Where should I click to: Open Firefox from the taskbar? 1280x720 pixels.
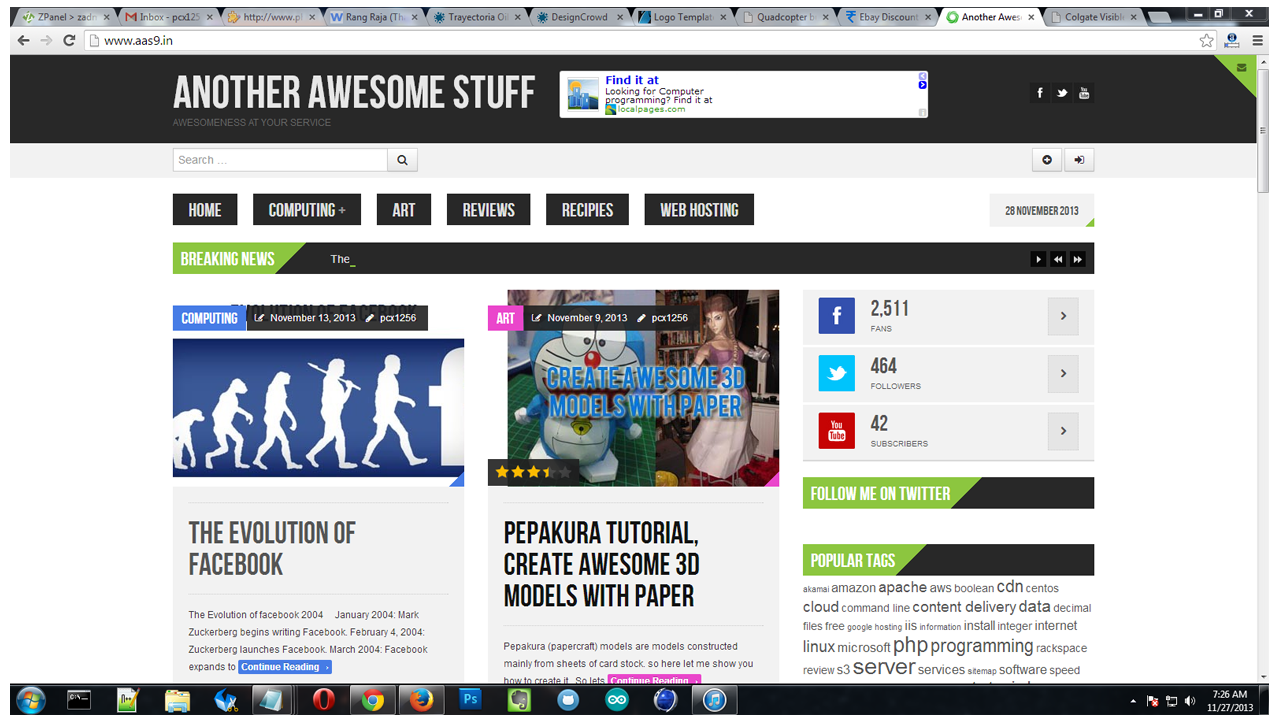click(x=421, y=701)
